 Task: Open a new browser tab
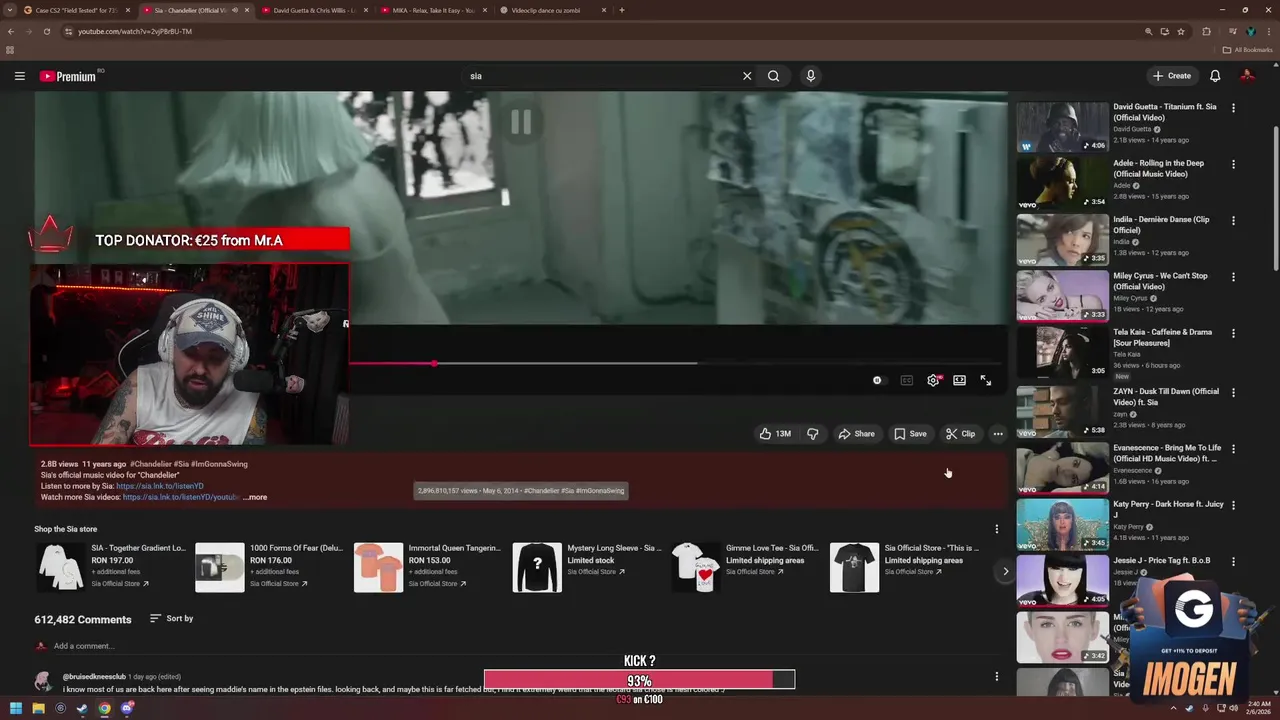coord(622,10)
